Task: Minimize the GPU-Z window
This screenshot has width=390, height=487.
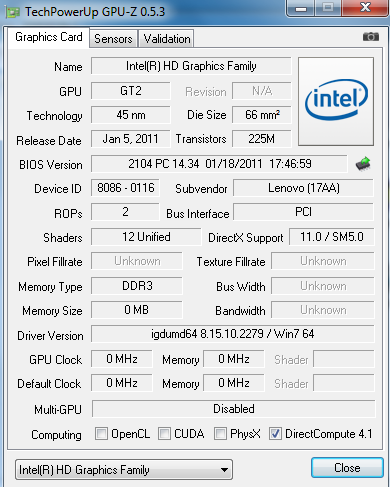Action: point(301,8)
